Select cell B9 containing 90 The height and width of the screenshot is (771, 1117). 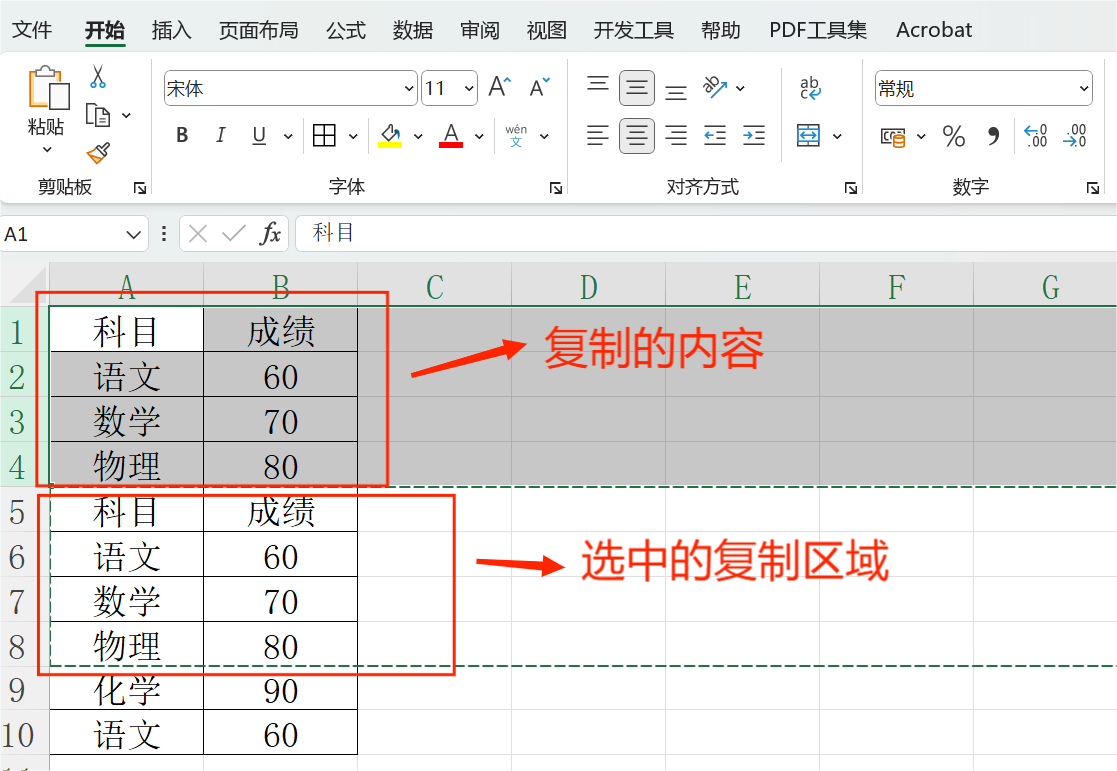[x=280, y=690]
